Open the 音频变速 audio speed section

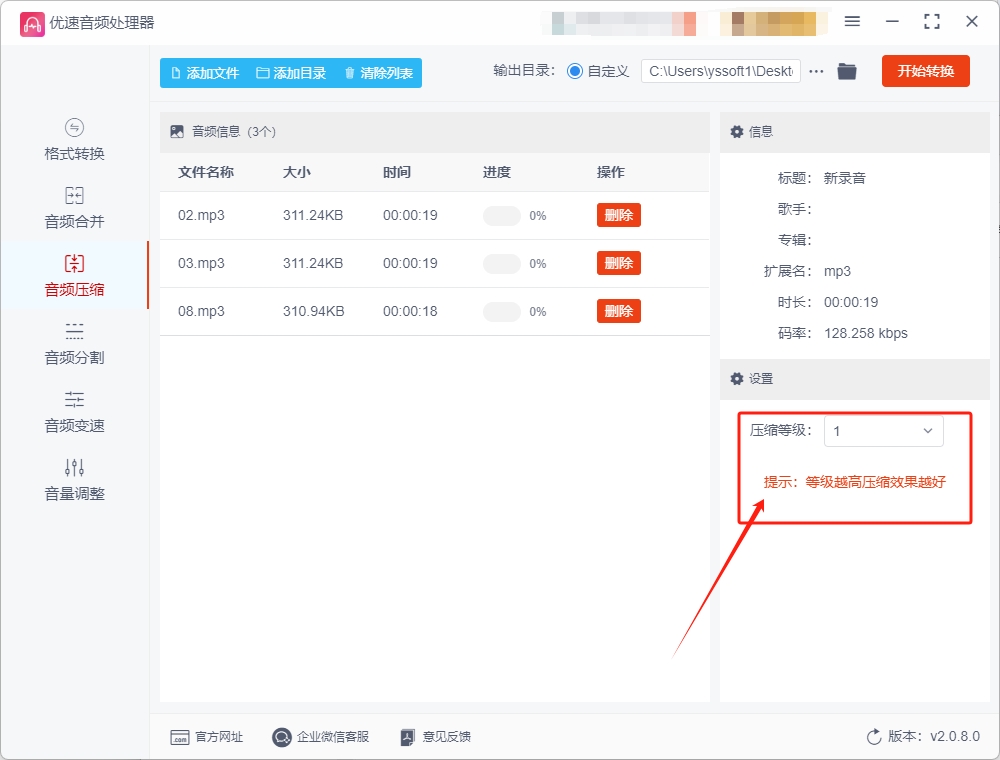74,412
